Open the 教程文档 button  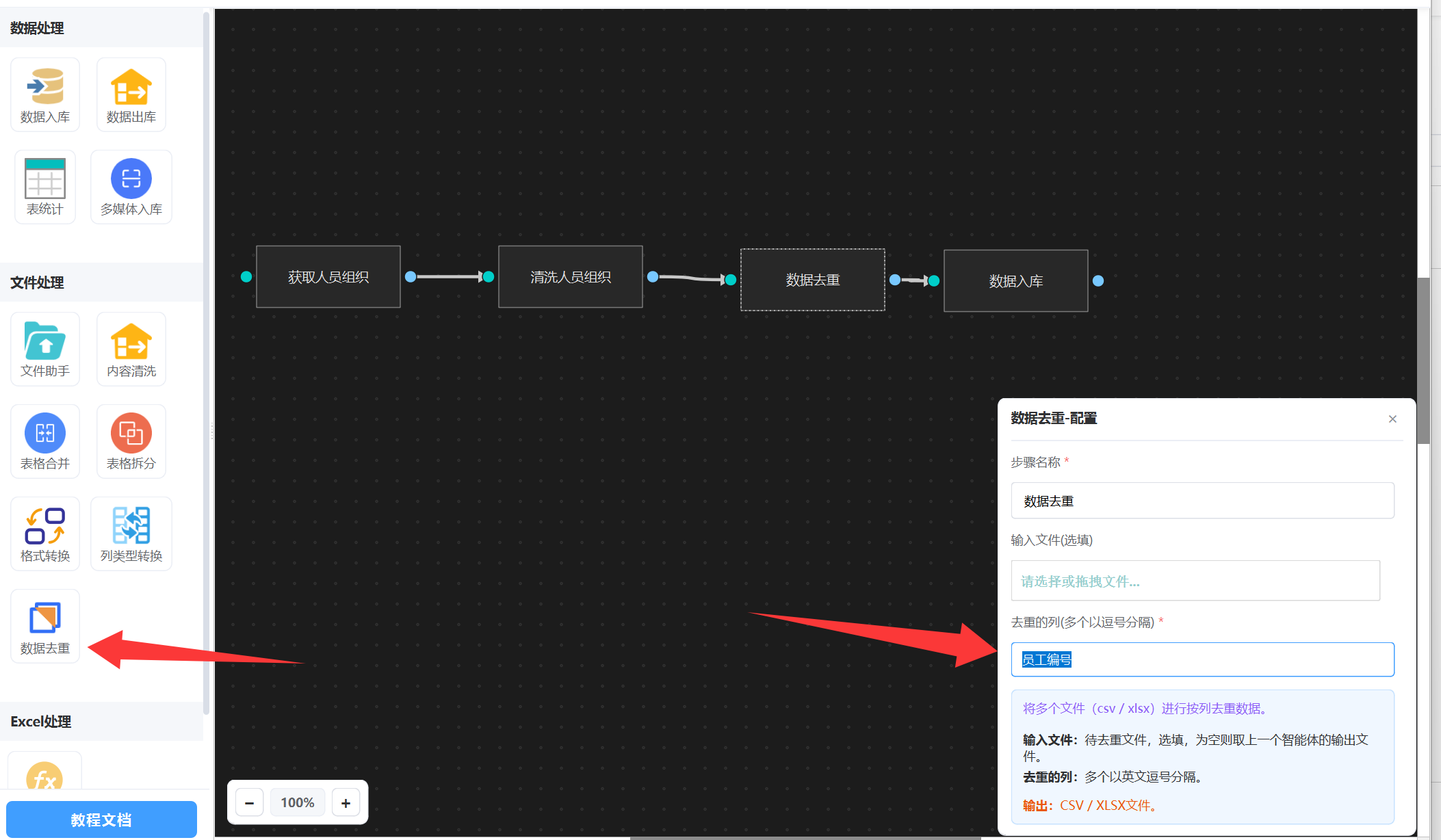click(x=101, y=819)
